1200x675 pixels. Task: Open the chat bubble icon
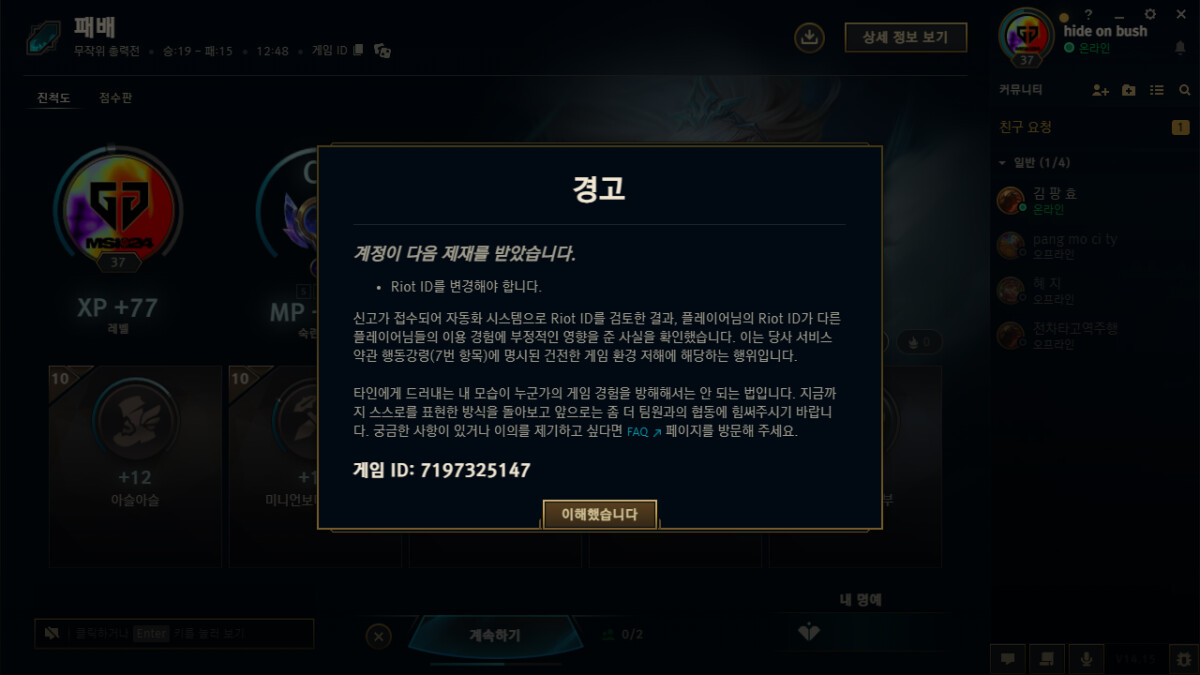(x=1007, y=659)
